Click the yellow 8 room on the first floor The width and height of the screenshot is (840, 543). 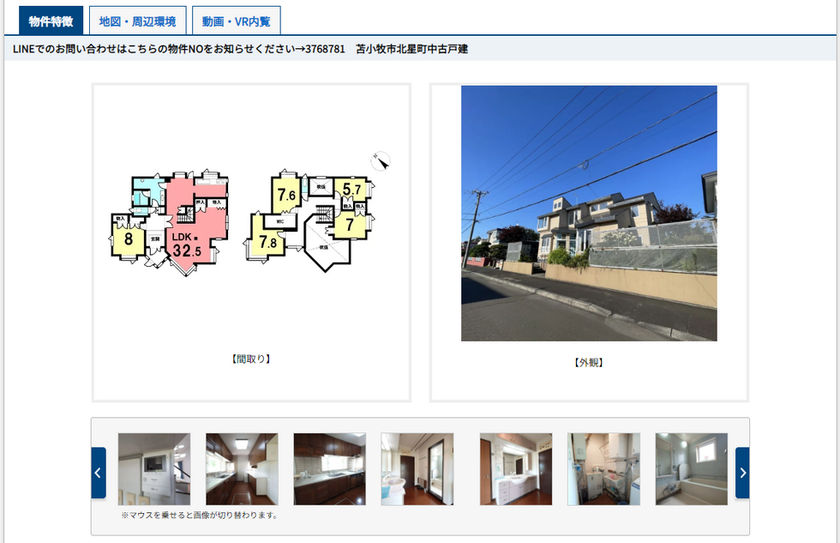click(x=128, y=239)
